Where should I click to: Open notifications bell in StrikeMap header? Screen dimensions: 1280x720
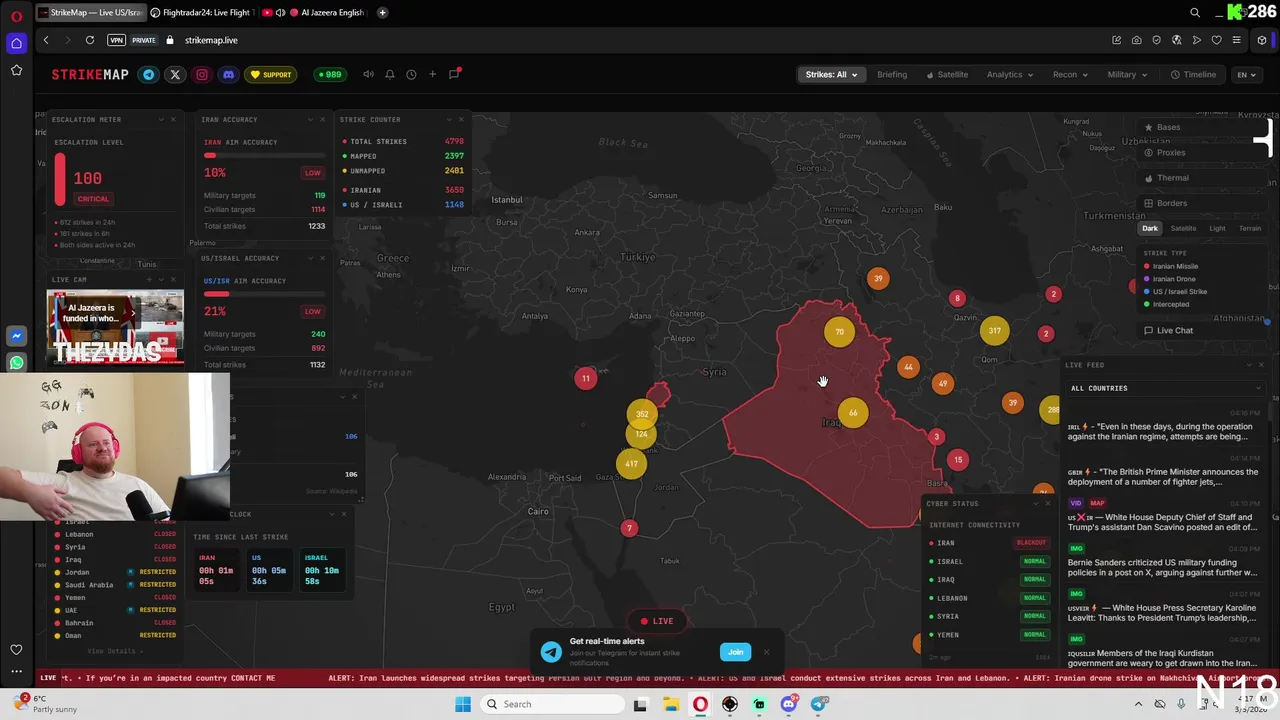tap(390, 74)
